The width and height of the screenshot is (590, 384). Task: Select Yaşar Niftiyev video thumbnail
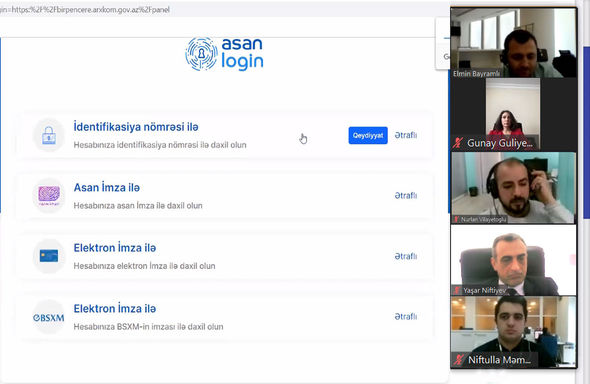coord(513,260)
